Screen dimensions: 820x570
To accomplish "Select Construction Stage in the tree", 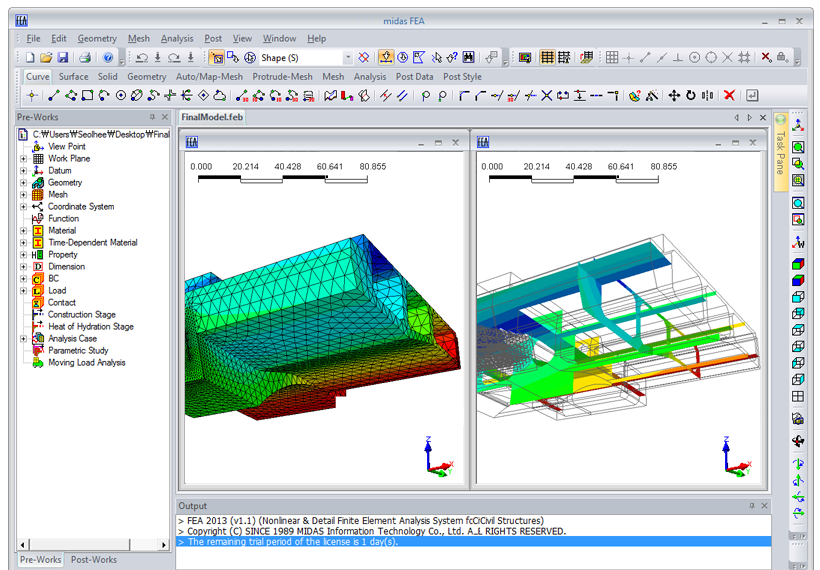I will (82, 315).
